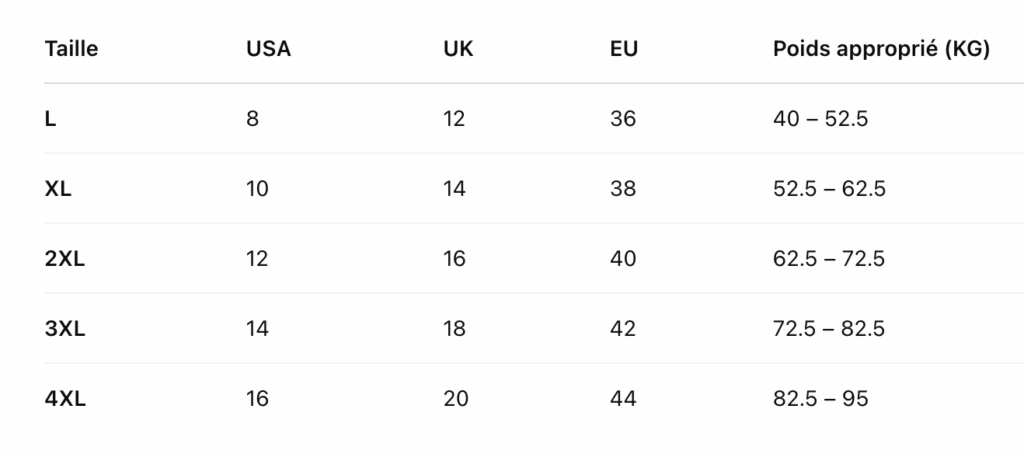Select the UK value 20 for 4XL
The height and width of the screenshot is (451, 1024).
pyautogui.click(x=456, y=399)
